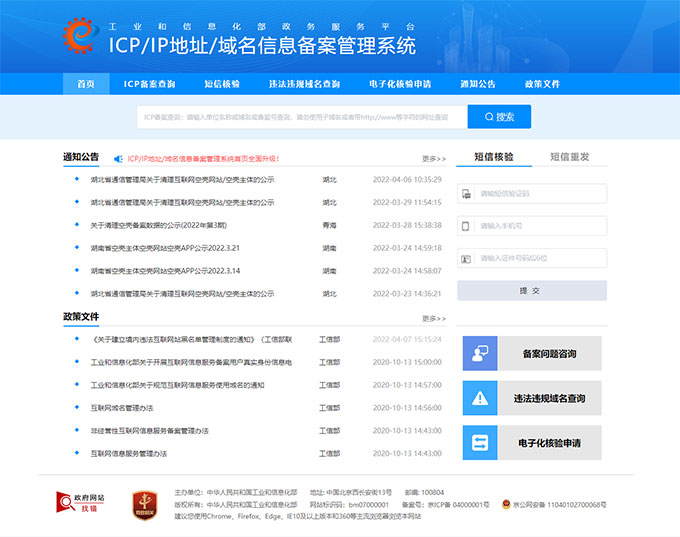Open ICP备案查询 in the navigation bar
This screenshot has height=537, width=680.
click(149, 84)
